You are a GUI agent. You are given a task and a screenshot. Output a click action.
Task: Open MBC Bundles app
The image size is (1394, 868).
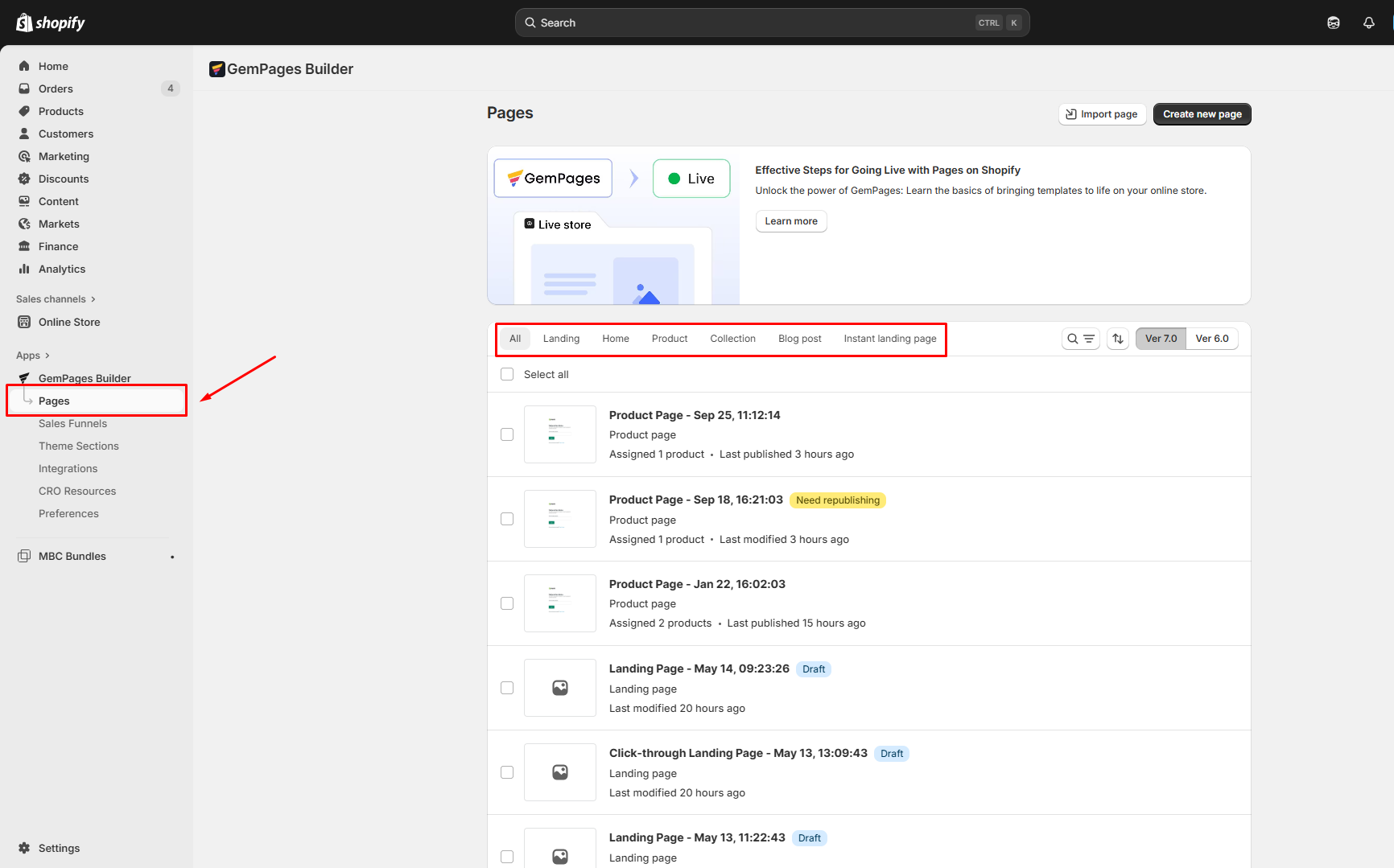72,556
